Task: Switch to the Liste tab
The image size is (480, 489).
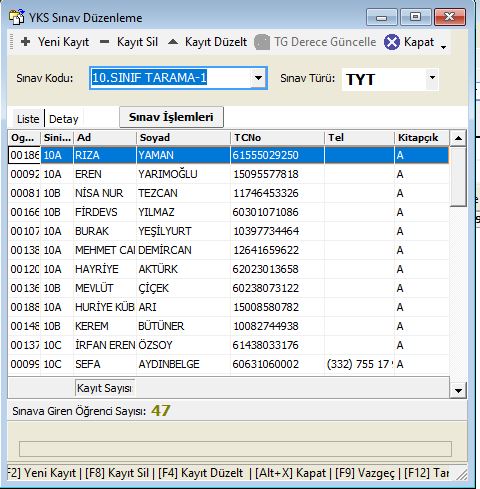Action: 28,119
